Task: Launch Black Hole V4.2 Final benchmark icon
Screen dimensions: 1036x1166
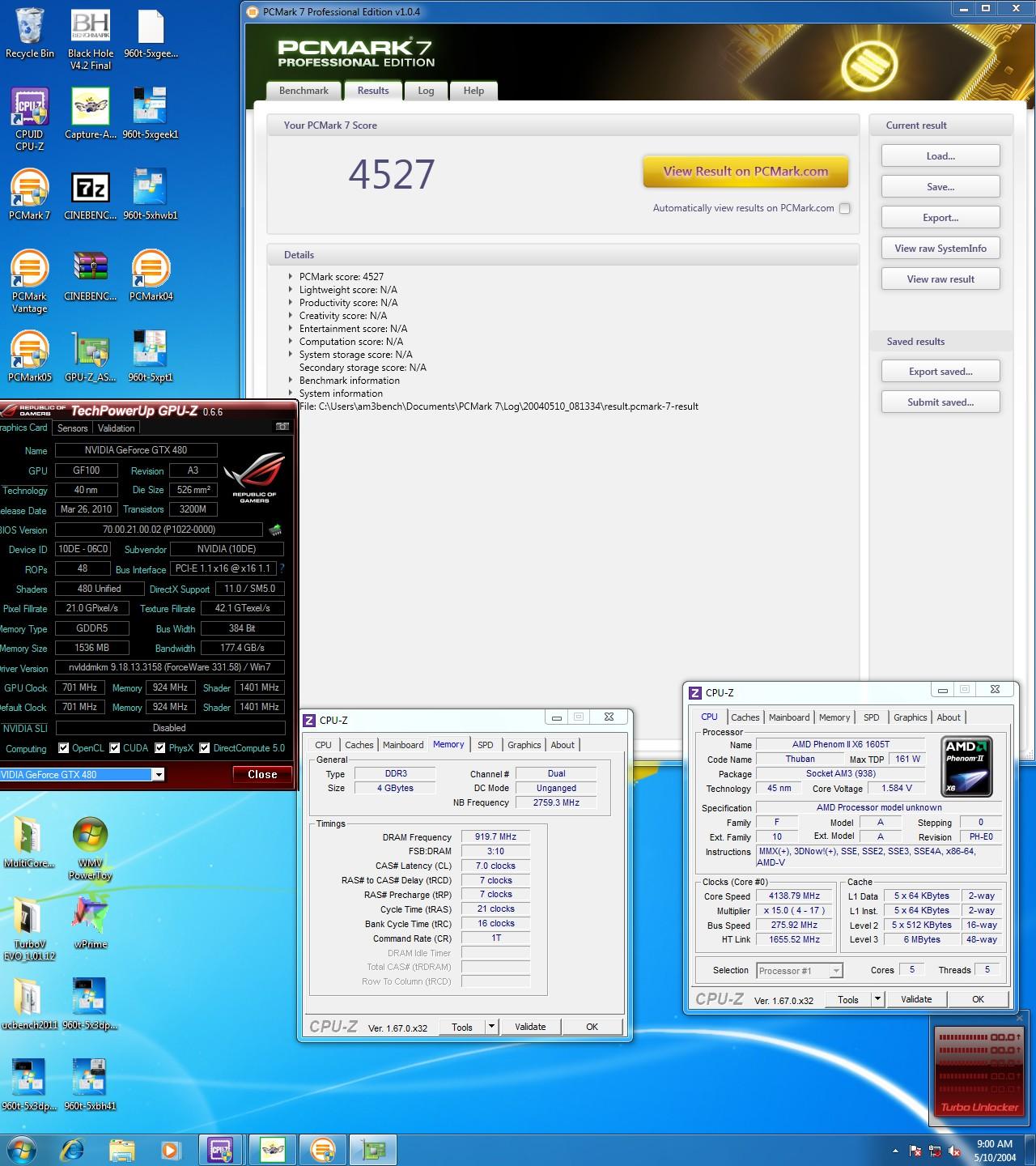Action: (x=91, y=40)
